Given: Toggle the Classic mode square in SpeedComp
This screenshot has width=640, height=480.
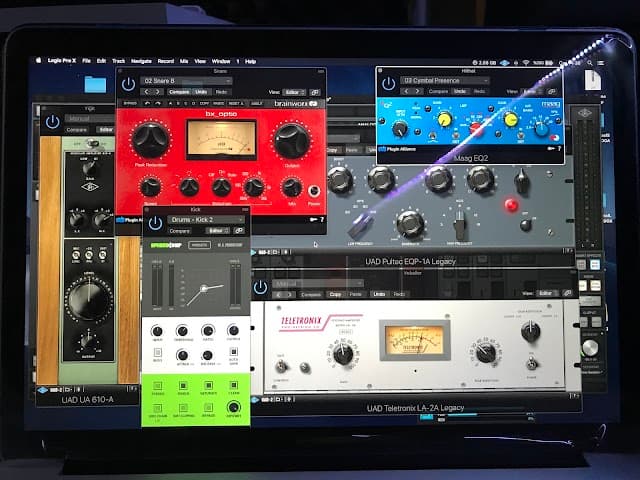Looking at the screenshot, I should (158, 385).
